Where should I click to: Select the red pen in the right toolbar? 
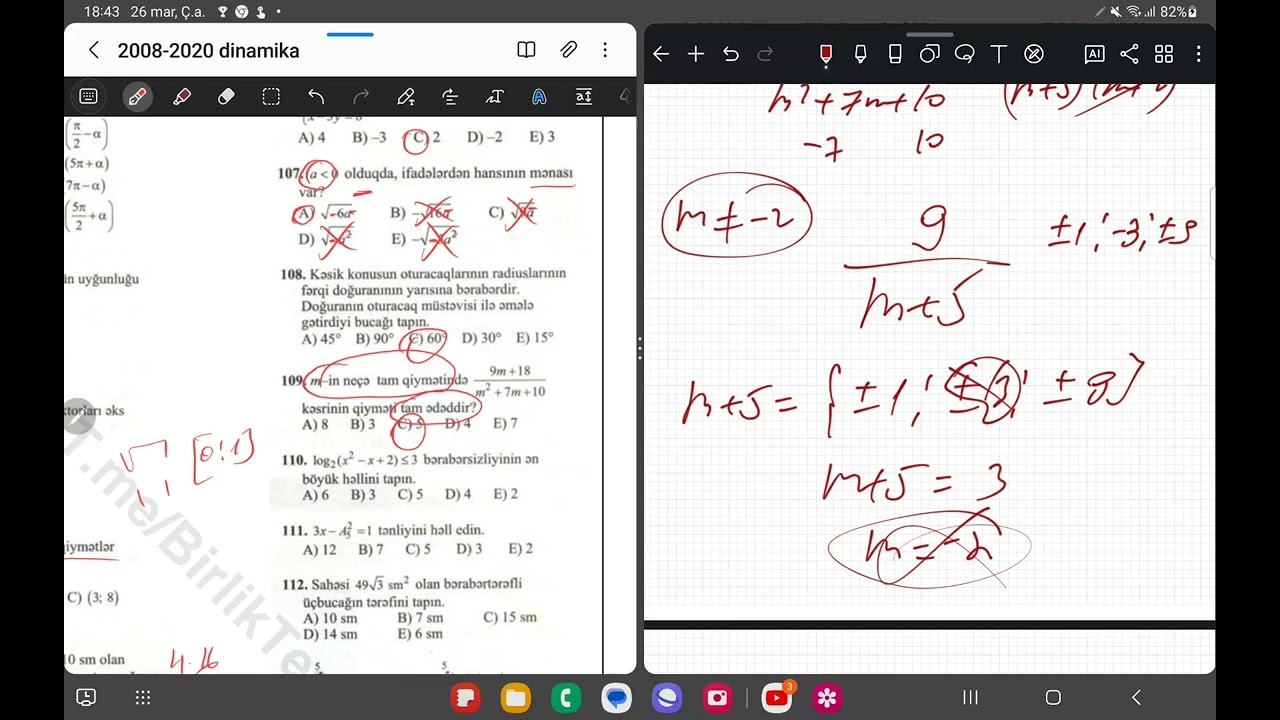click(826, 55)
